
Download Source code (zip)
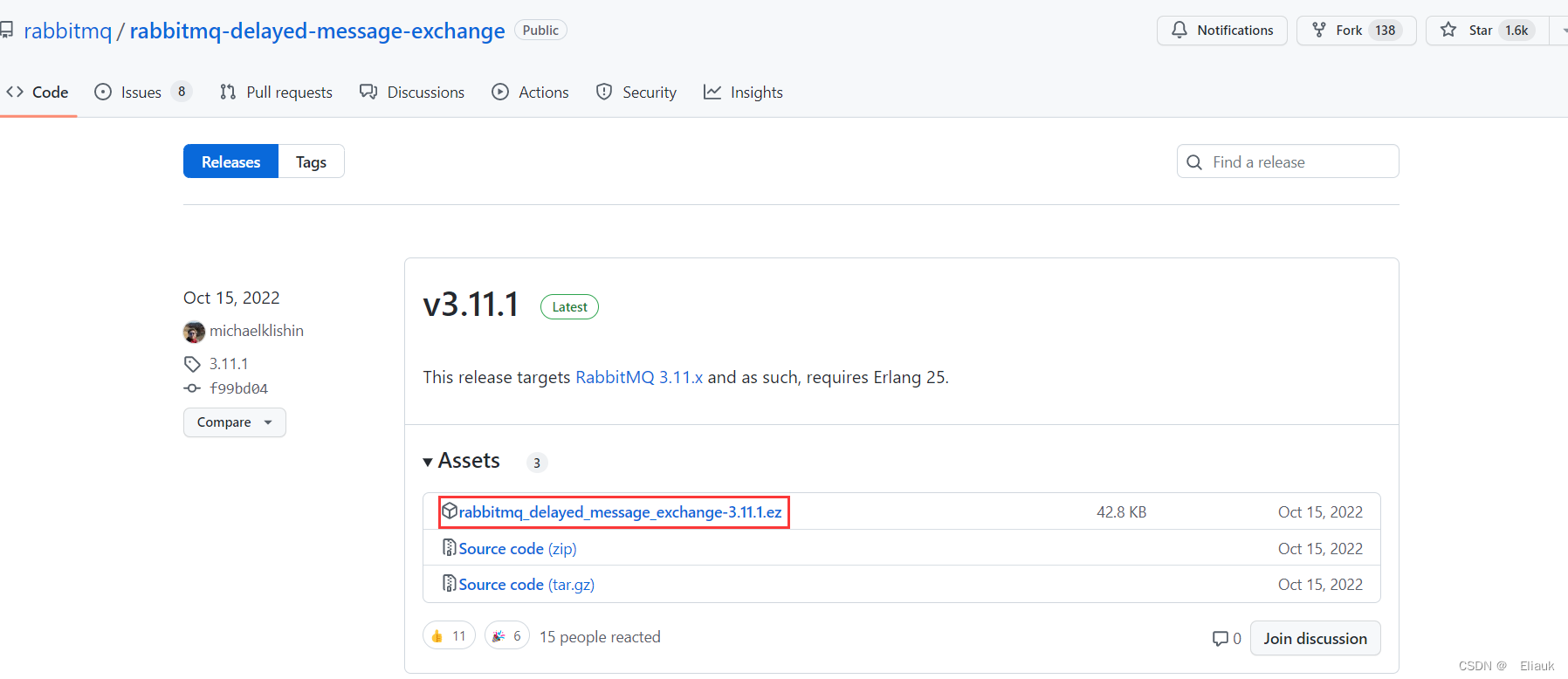[518, 549]
